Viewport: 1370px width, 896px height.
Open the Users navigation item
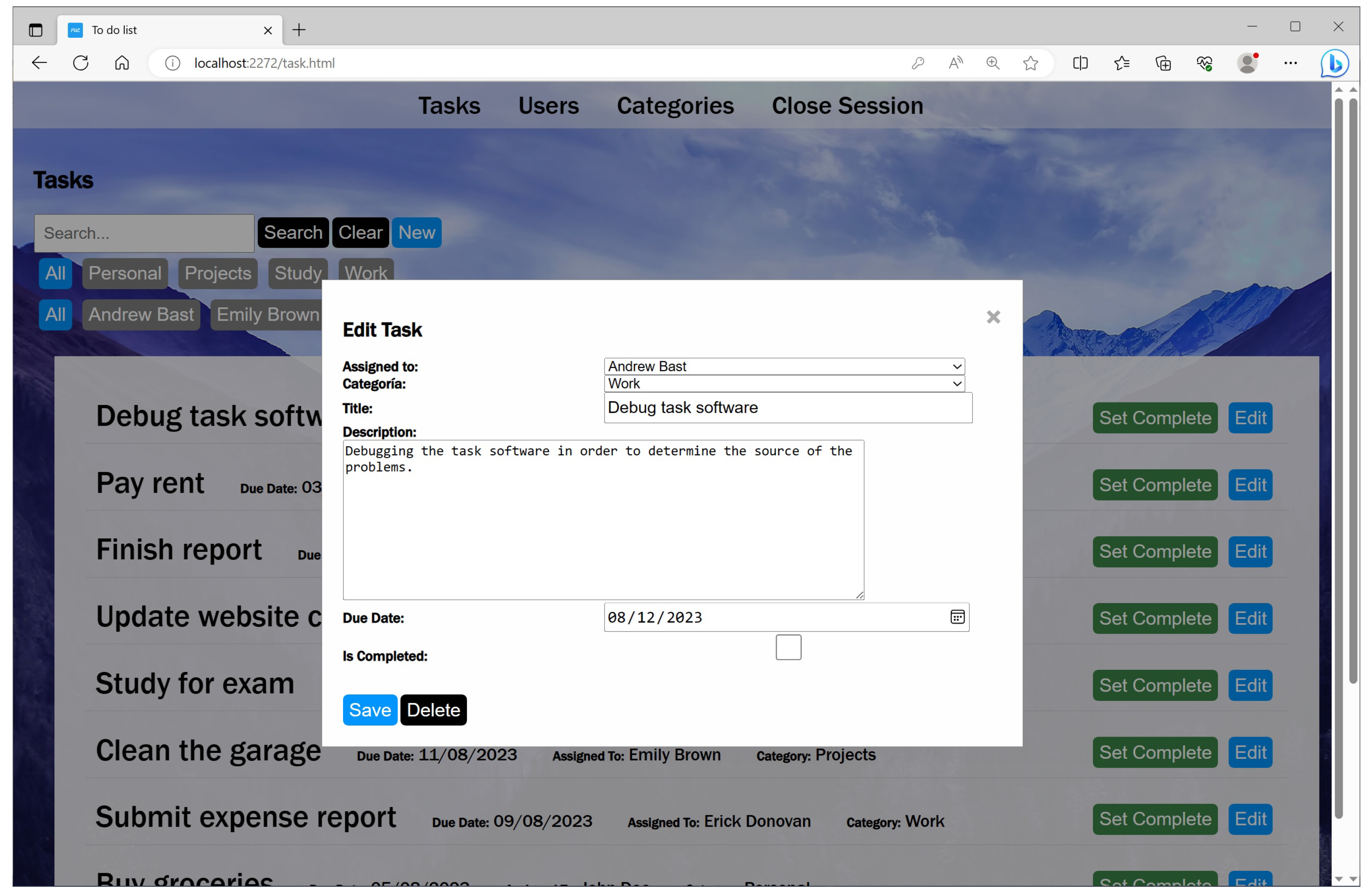coord(548,106)
